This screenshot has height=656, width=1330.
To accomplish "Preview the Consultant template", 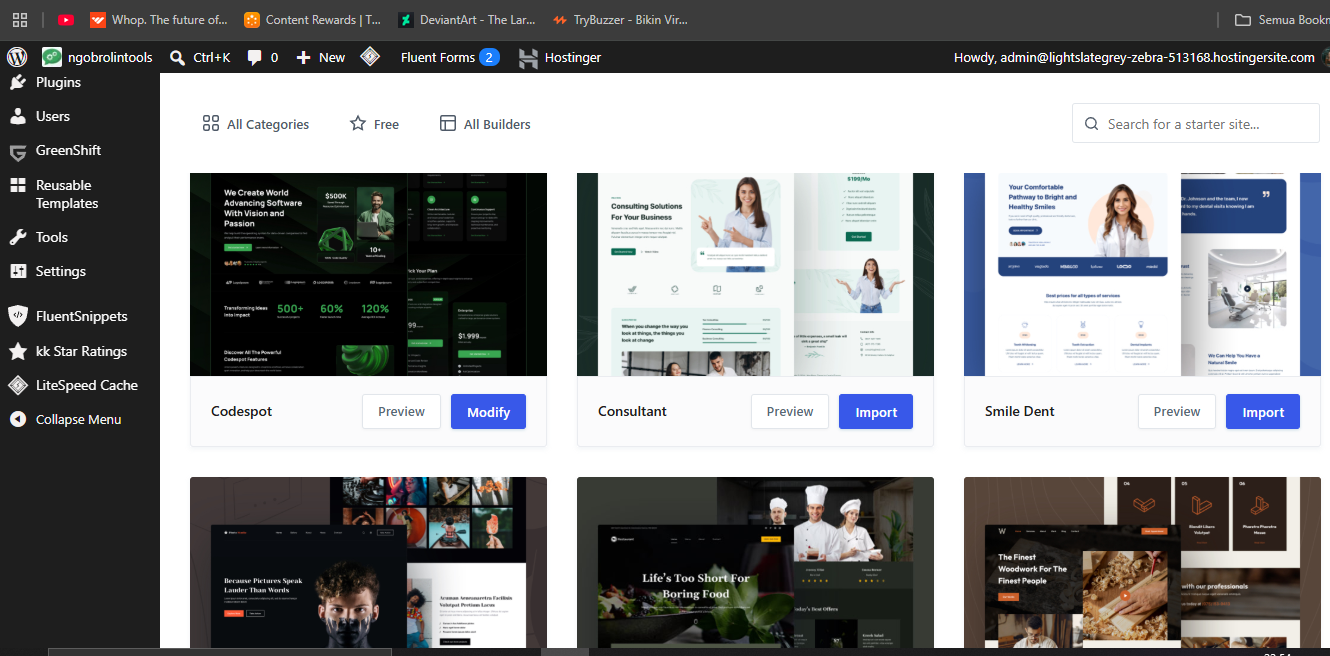I will 790,411.
